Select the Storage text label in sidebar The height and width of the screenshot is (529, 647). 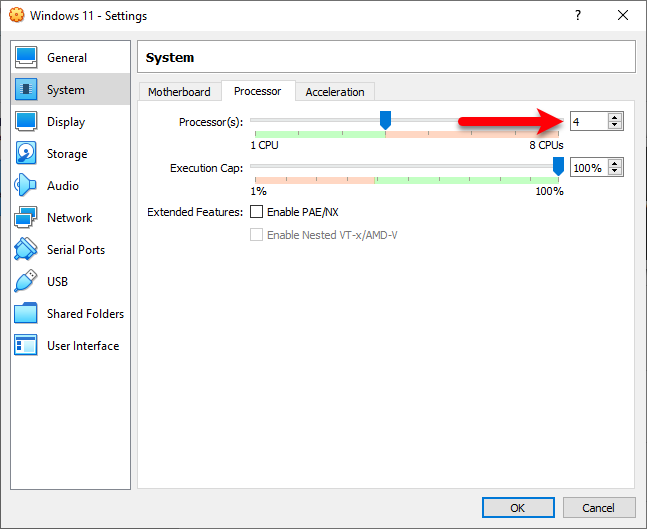pos(67,154)
